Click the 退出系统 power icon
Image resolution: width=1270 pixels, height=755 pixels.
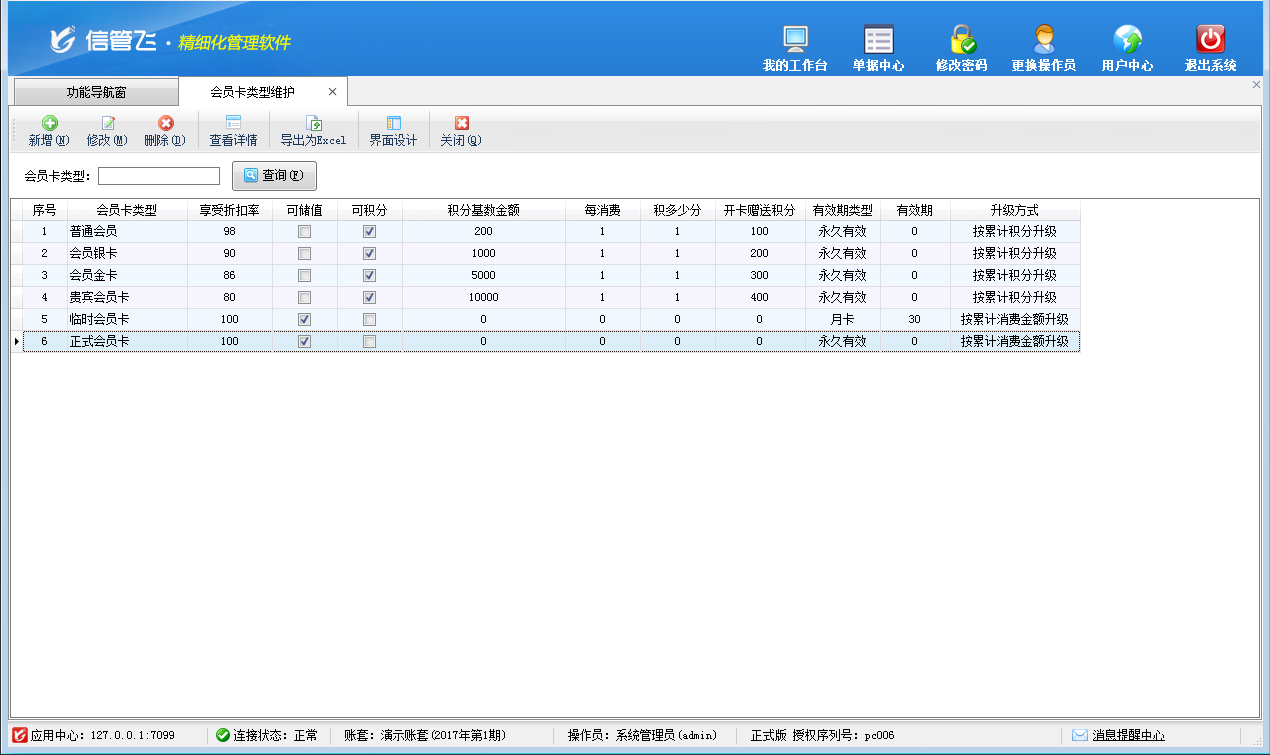pos(1210,40)
